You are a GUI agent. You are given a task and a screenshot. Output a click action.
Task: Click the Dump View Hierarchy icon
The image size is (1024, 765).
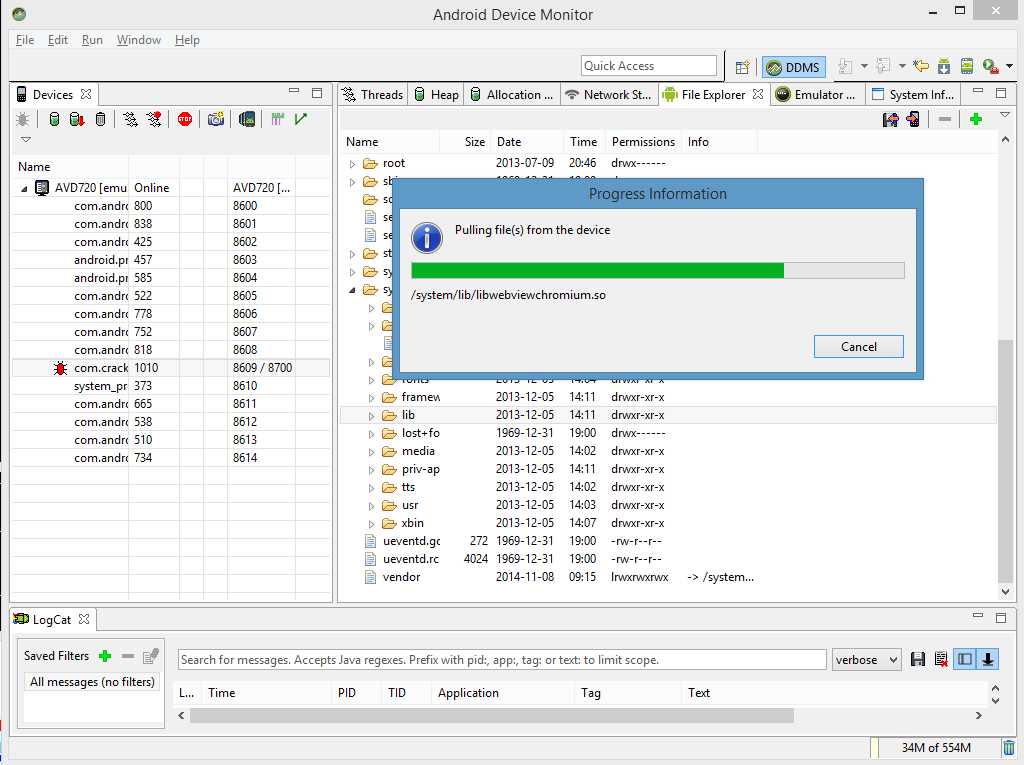(247, 120)
